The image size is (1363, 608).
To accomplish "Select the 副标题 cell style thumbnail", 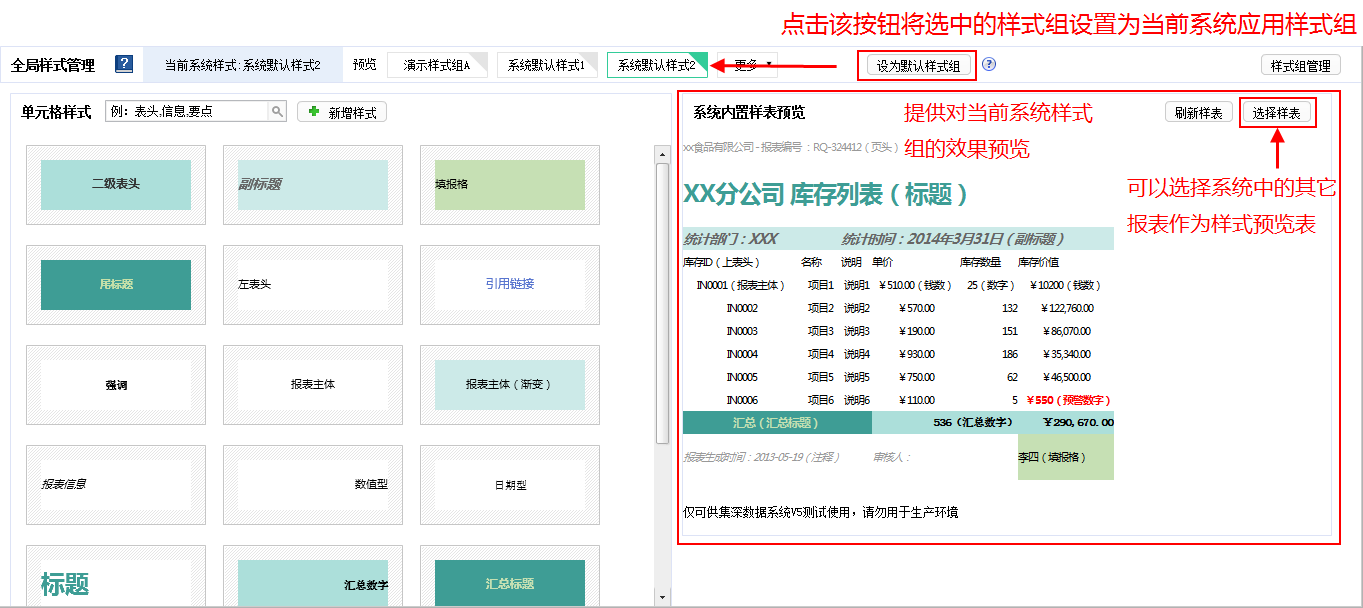I will [x=312, y=184].
